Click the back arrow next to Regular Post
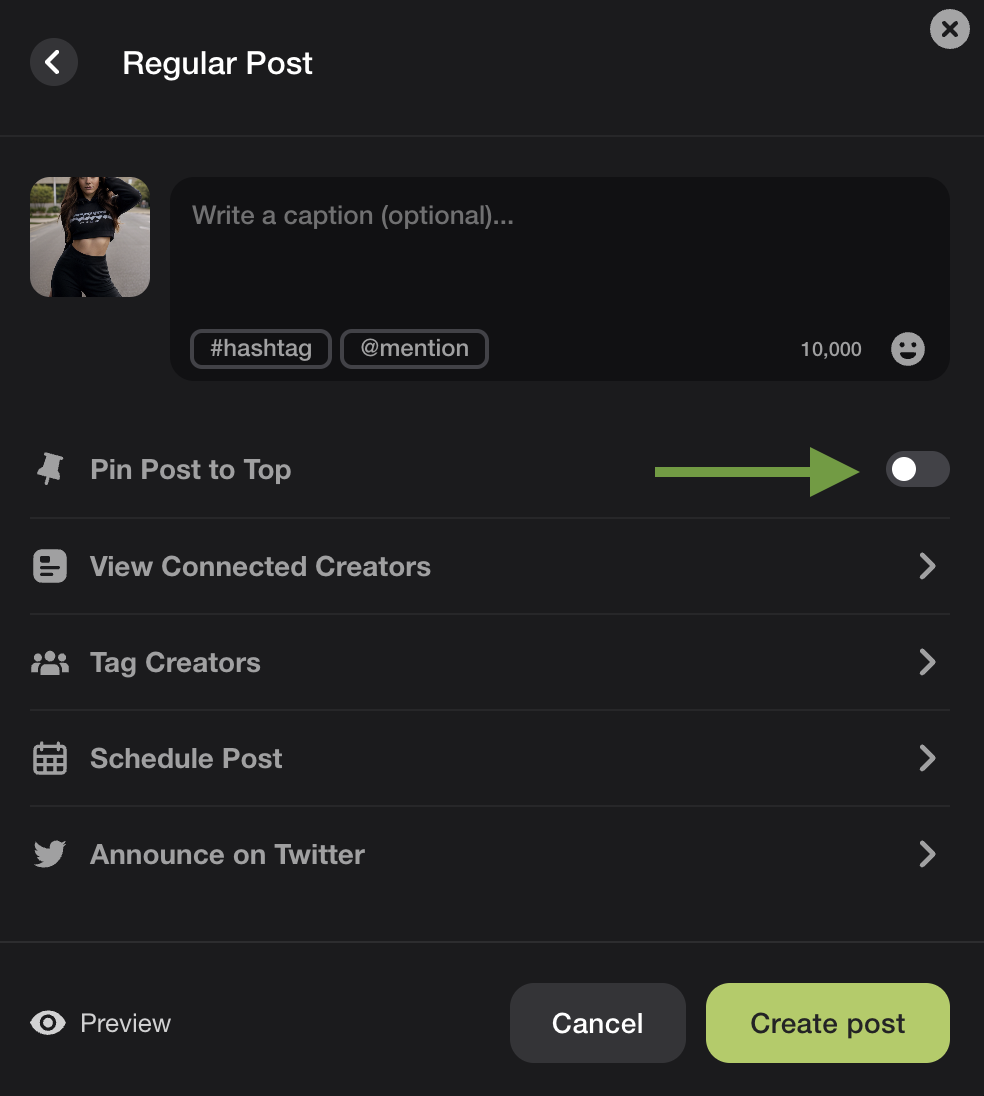The height and width of the screenshot is (1096, 984). pyautogui.click(x=53, y=62)
